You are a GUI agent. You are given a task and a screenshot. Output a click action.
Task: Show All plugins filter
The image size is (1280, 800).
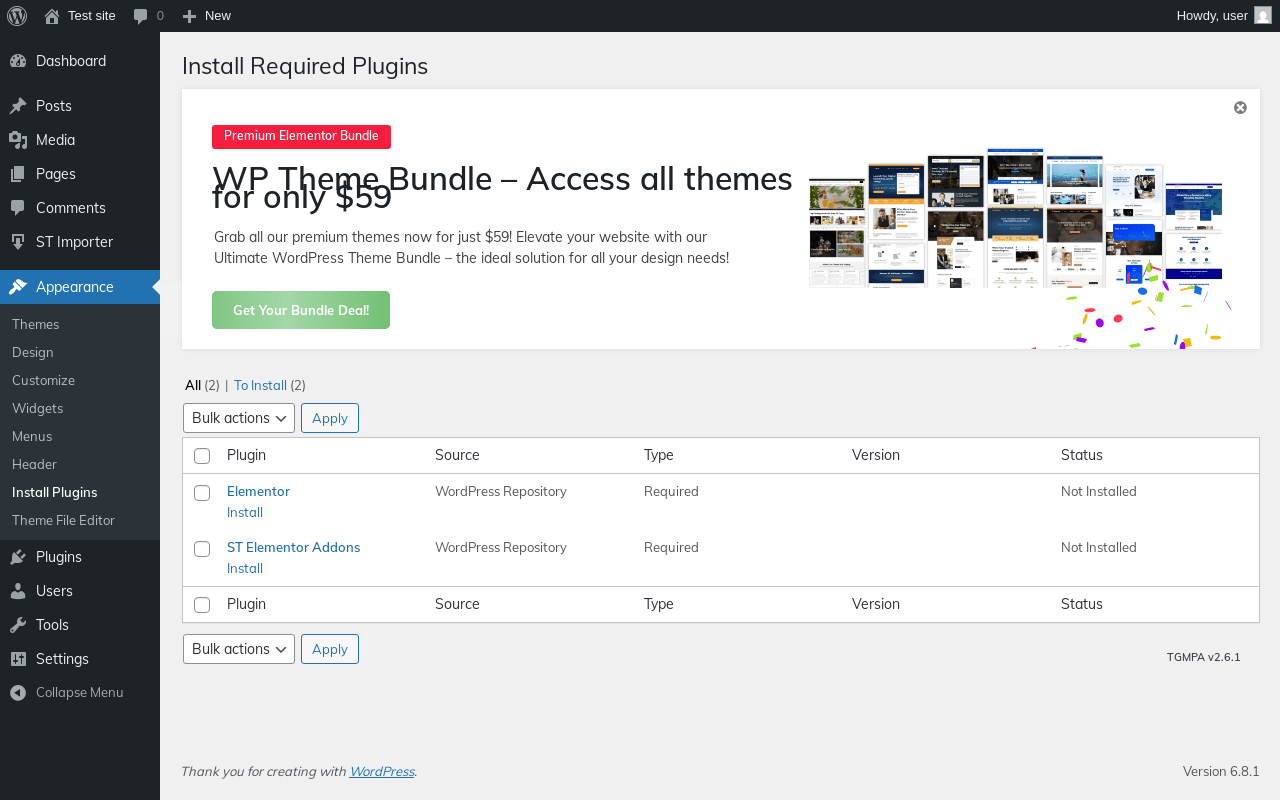193,385
